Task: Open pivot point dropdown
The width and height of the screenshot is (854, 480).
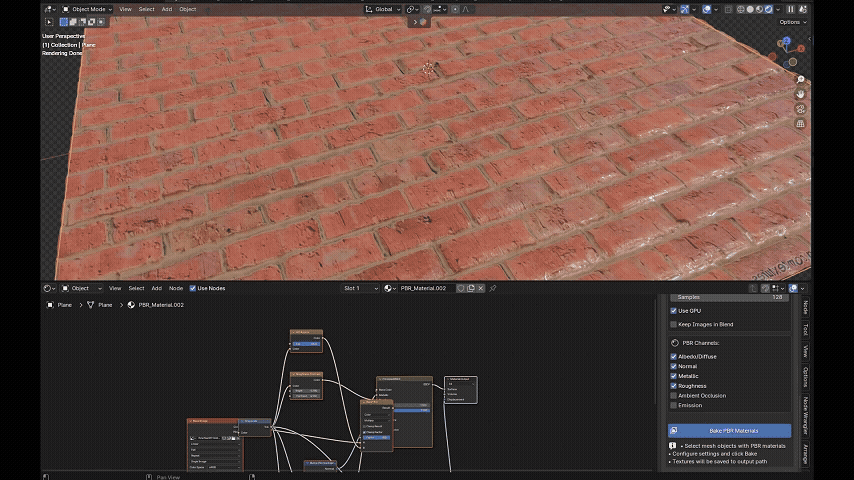Action: pyautogui.click(x=412, y=9)
